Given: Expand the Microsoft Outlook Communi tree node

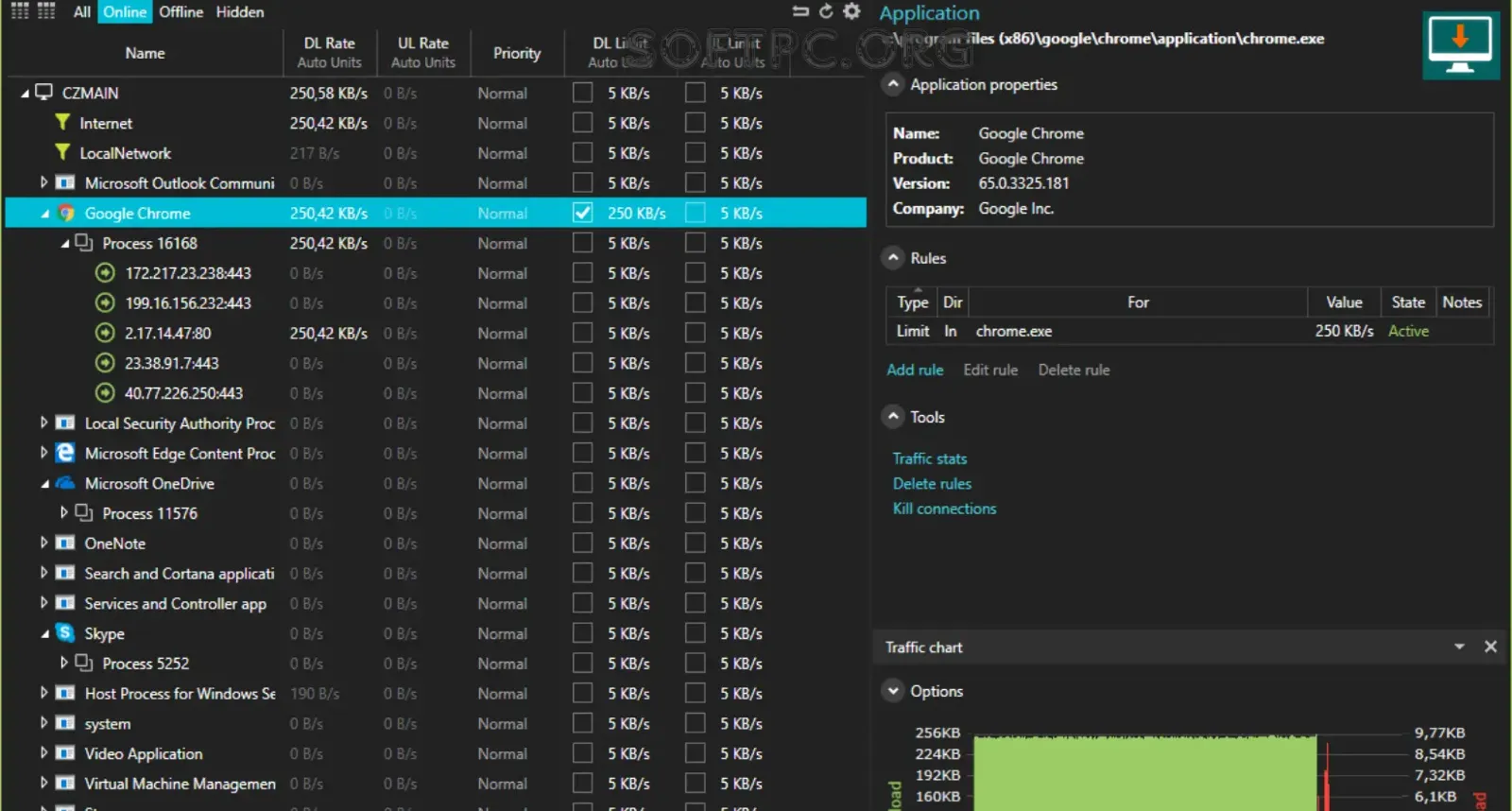Looking at the screenshot, I should tap(43, 182).
